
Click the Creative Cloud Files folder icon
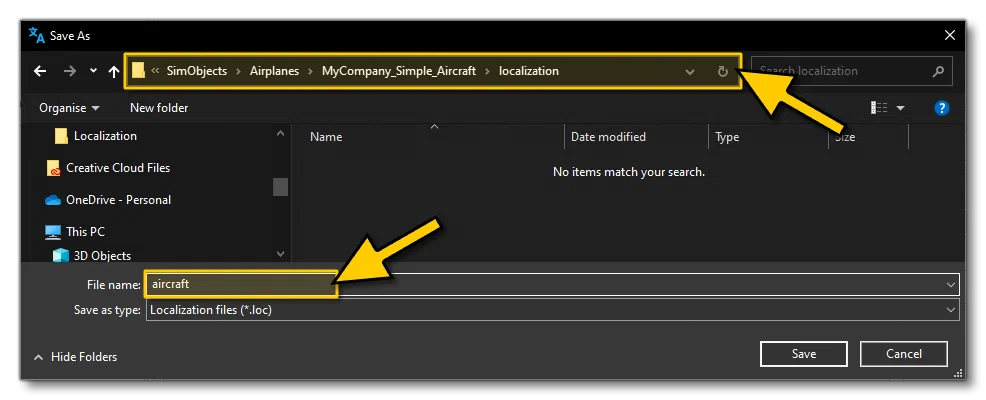(53, 169)
